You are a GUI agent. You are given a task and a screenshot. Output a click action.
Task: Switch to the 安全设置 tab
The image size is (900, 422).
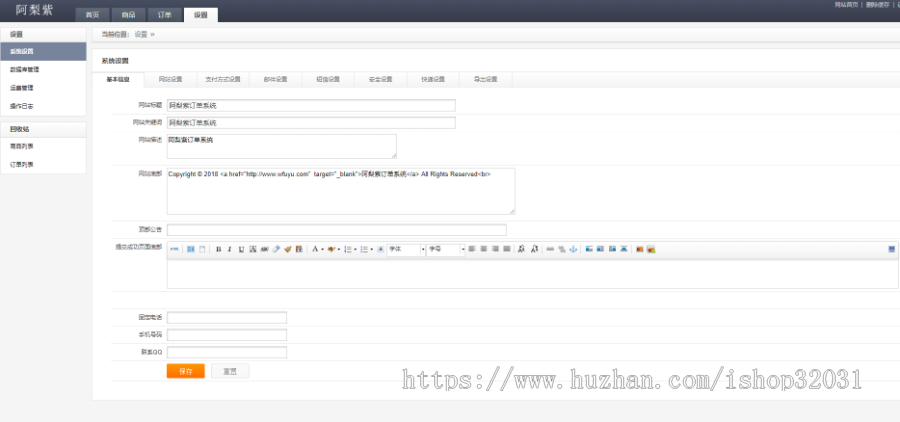coord(381,79)
